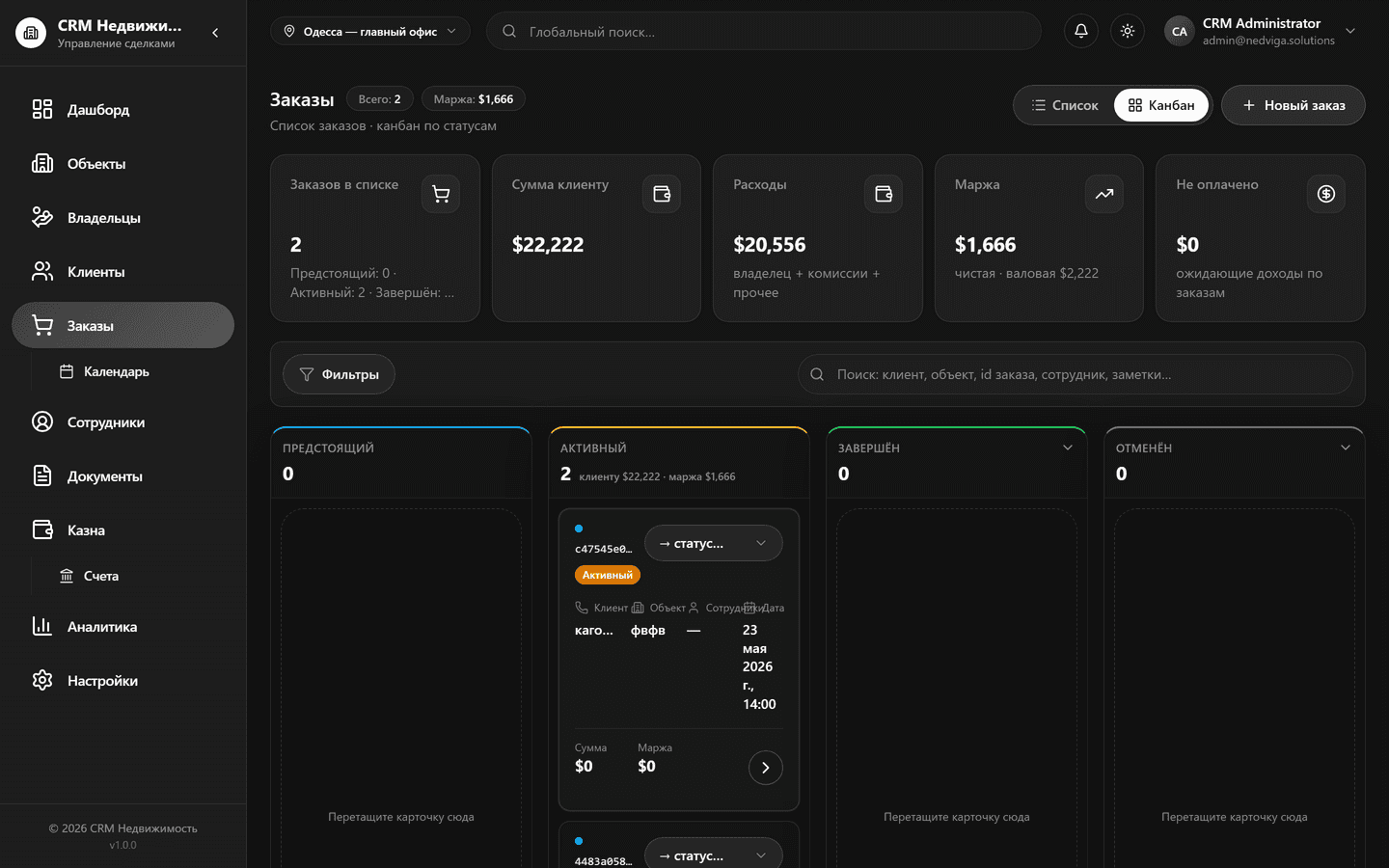Viewport: 1389px width, 868px height.
Task: Click object name фбфв on order card
Action: click(648, 631)
